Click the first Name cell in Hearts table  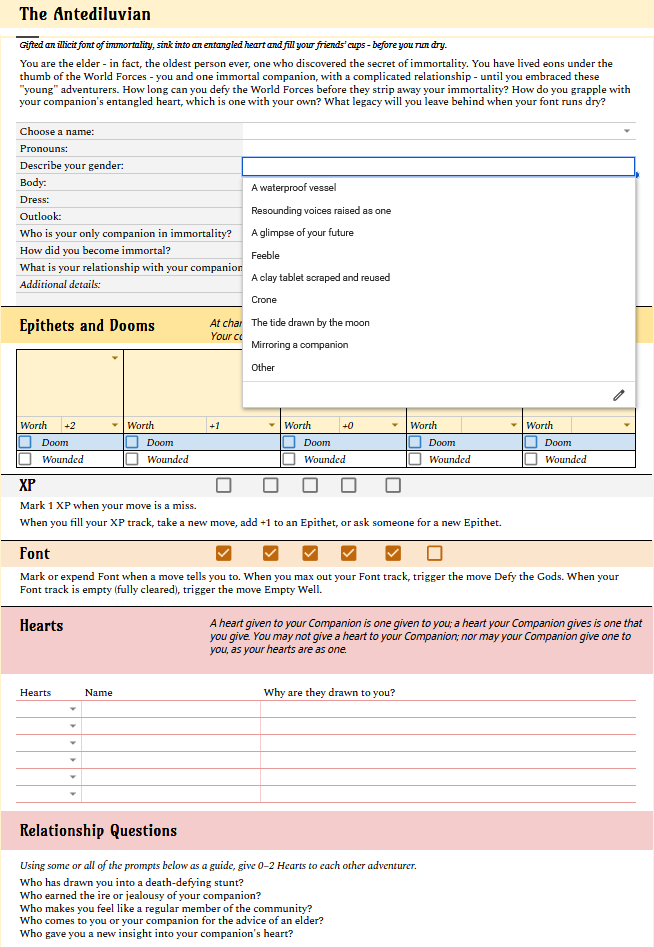point(171,709)
